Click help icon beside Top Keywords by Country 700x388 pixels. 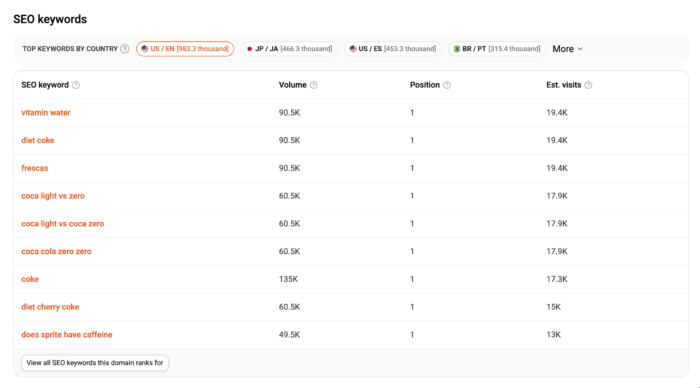pyautogui.click(x=125, y=49)
